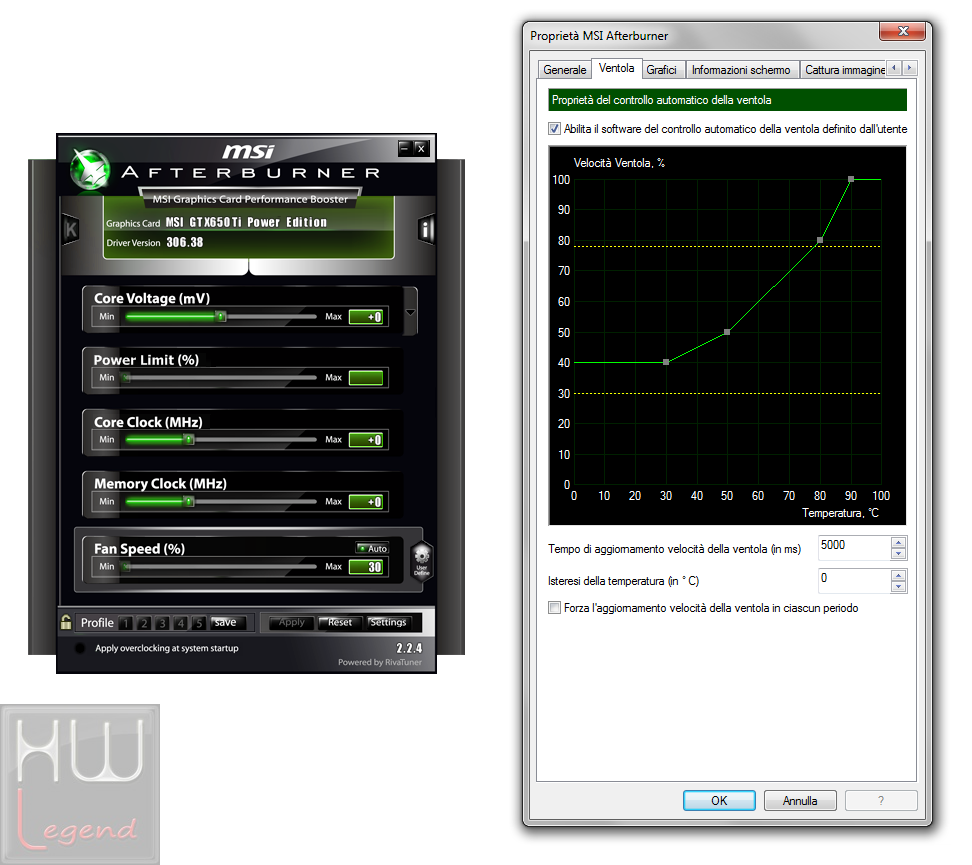
Task: Increase temperature hysteresis with up stepper
Action: click(x=898, y=575)
